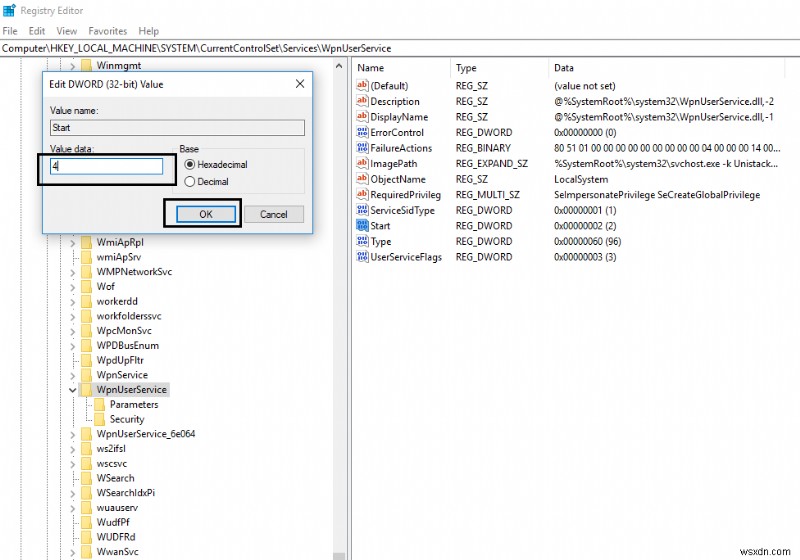Click the WSearch folder icon
The height and width of the screenshot is (560, 800).
pos(87,478)
